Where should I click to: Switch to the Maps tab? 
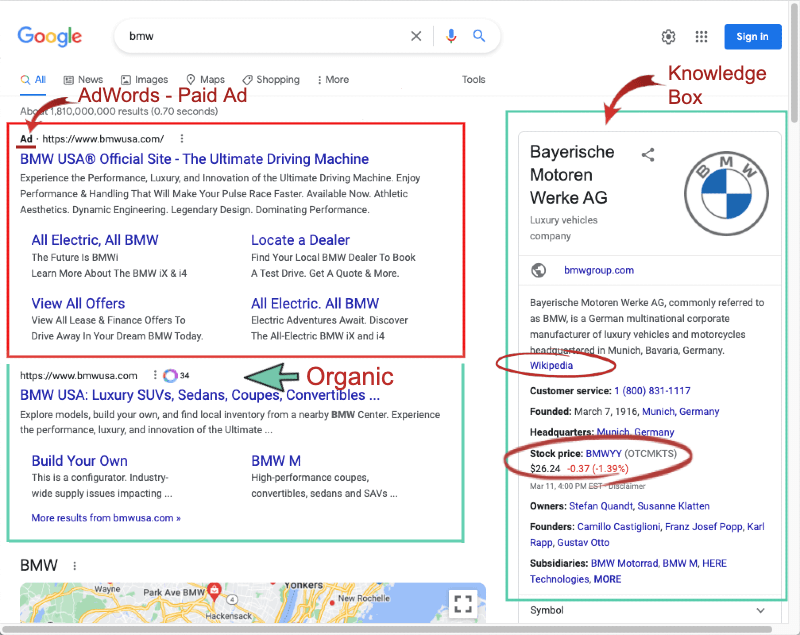[x=205, y=80]
